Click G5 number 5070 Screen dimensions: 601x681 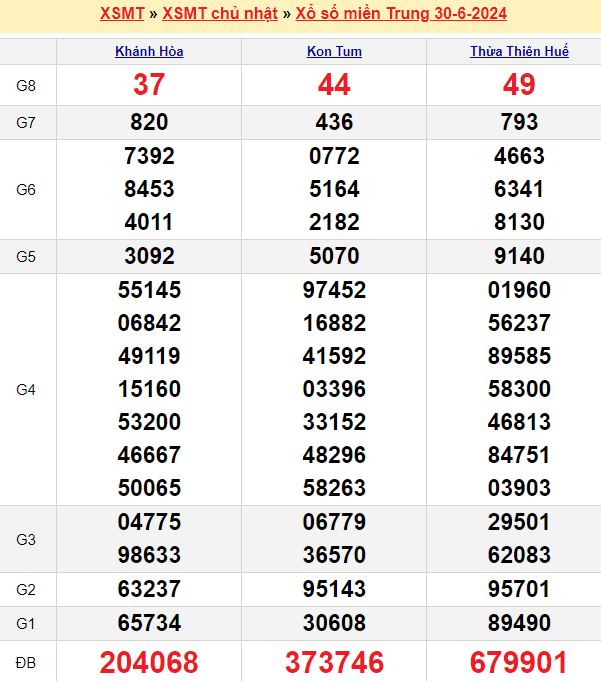334,256
